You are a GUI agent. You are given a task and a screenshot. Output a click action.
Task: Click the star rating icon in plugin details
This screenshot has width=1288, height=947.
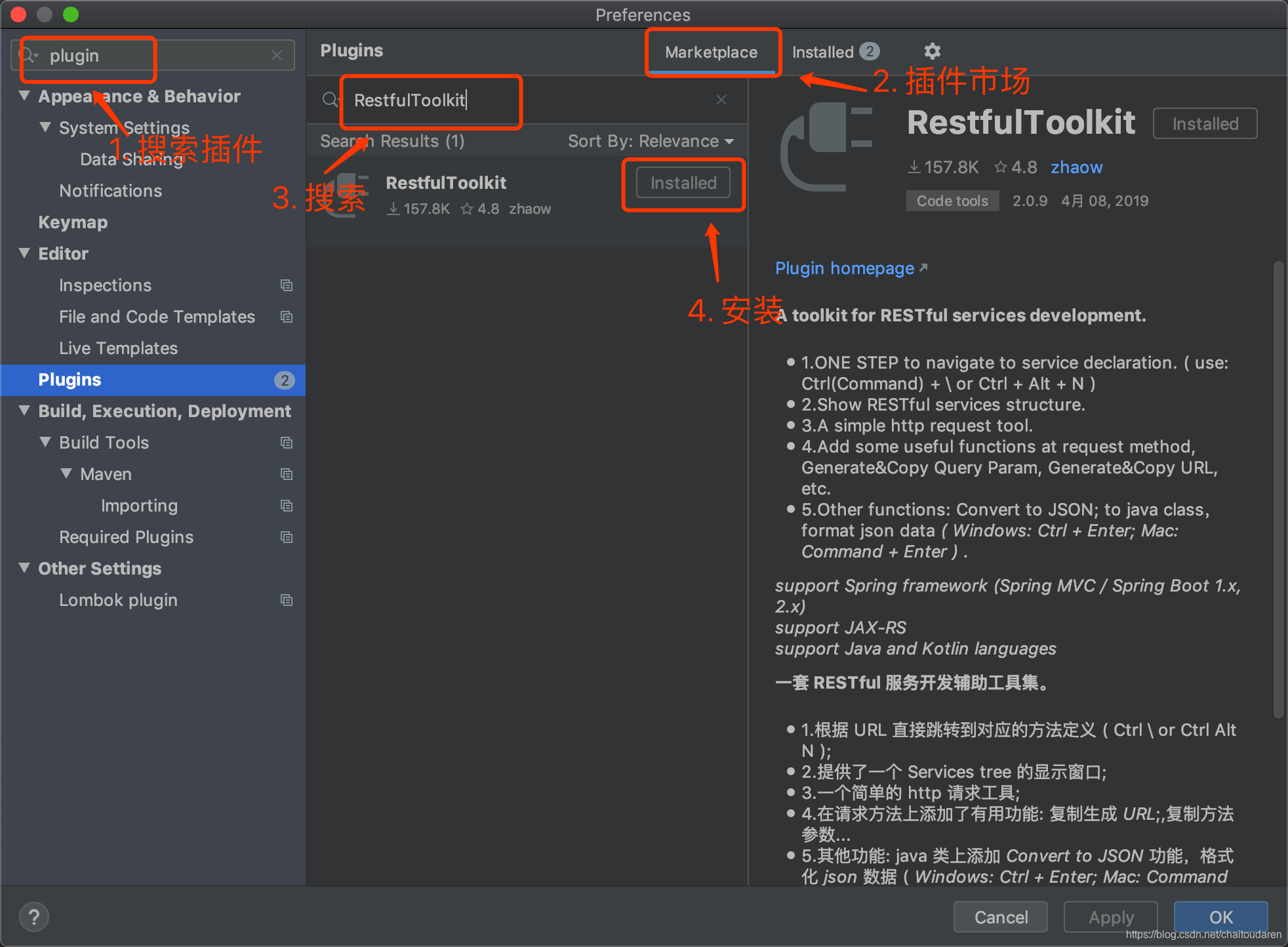click(1000, 167)
